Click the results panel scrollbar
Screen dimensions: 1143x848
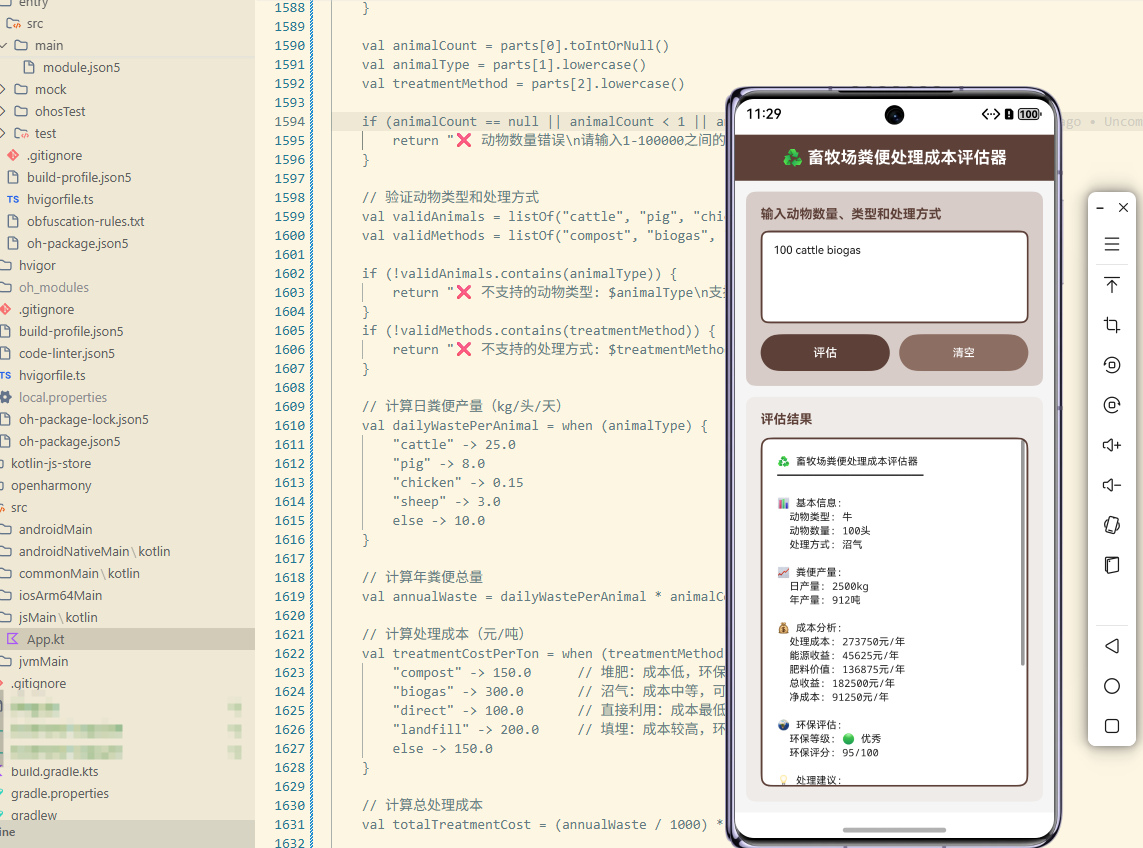(x=1023, y=554)
